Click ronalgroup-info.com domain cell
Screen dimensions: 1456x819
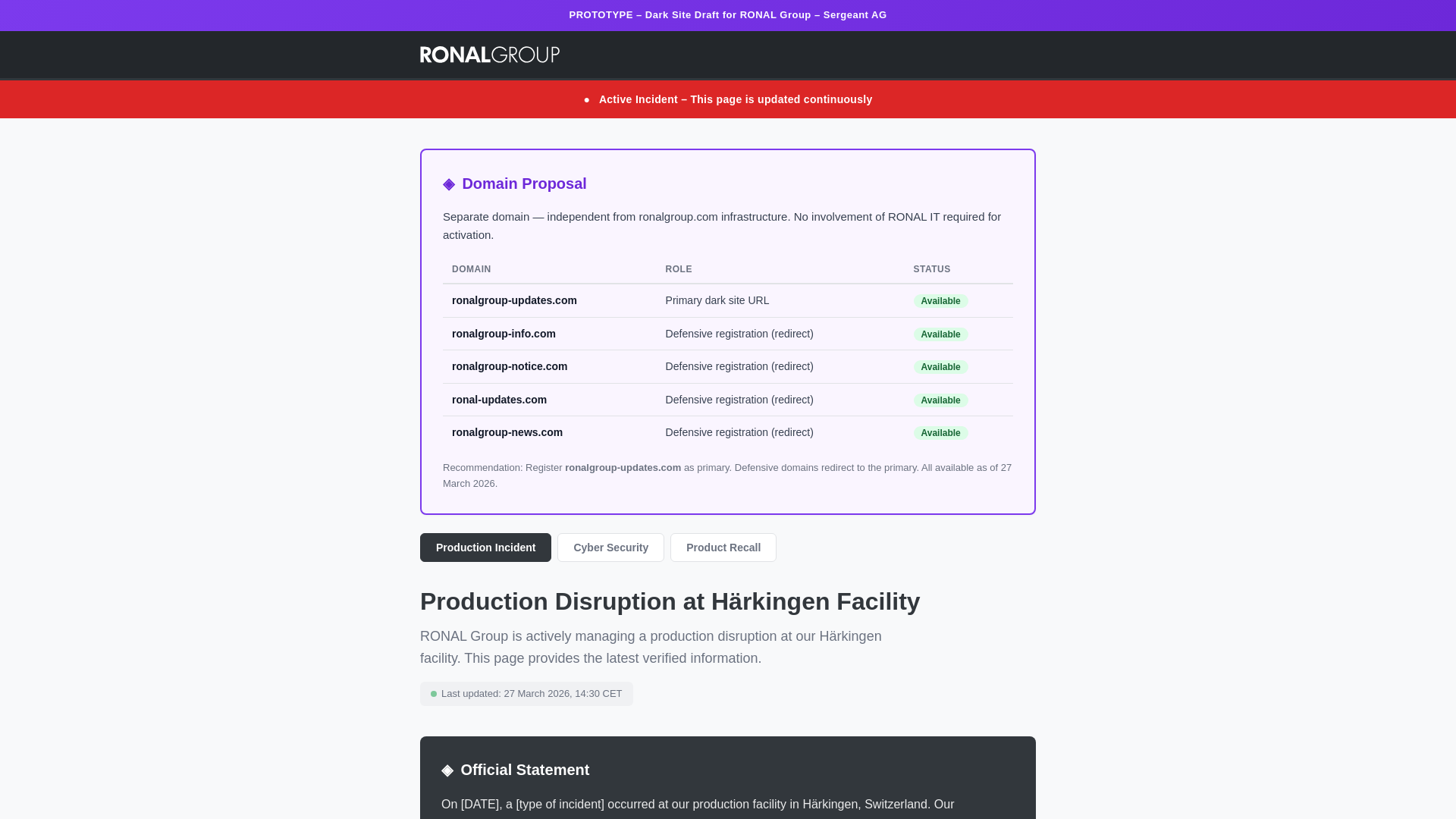(x=504, y=334)
